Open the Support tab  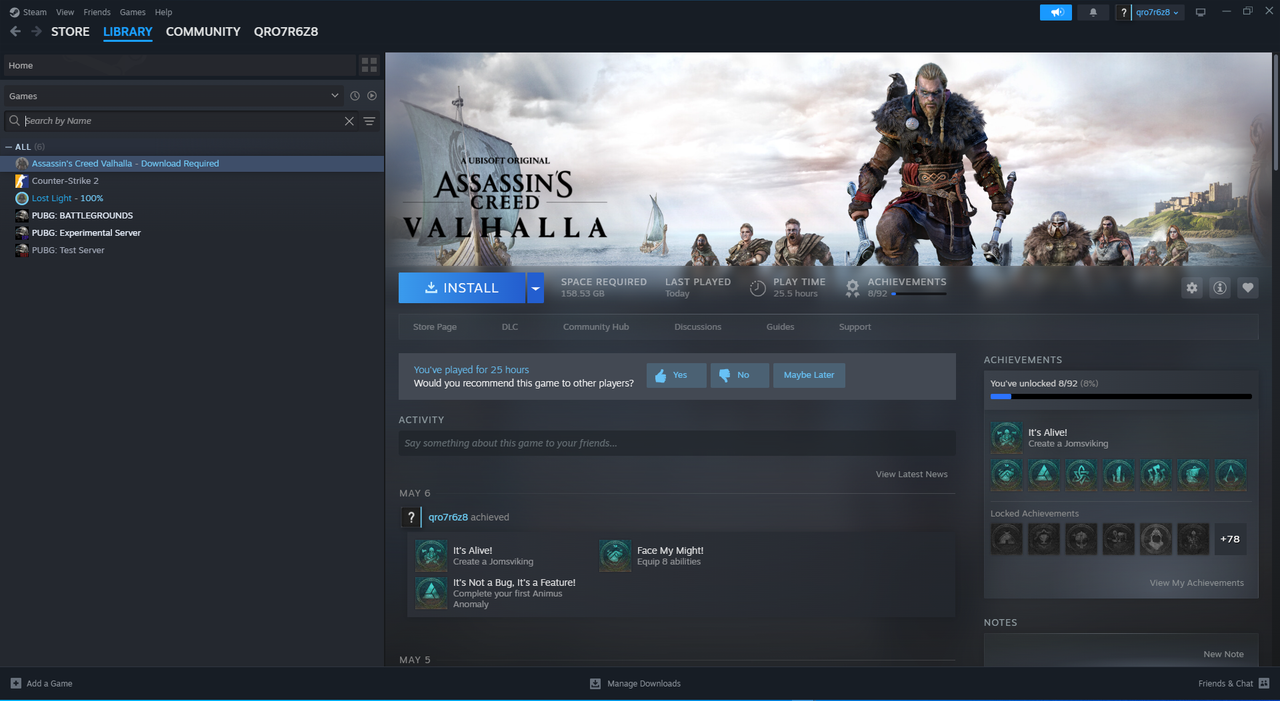[855, 327]
